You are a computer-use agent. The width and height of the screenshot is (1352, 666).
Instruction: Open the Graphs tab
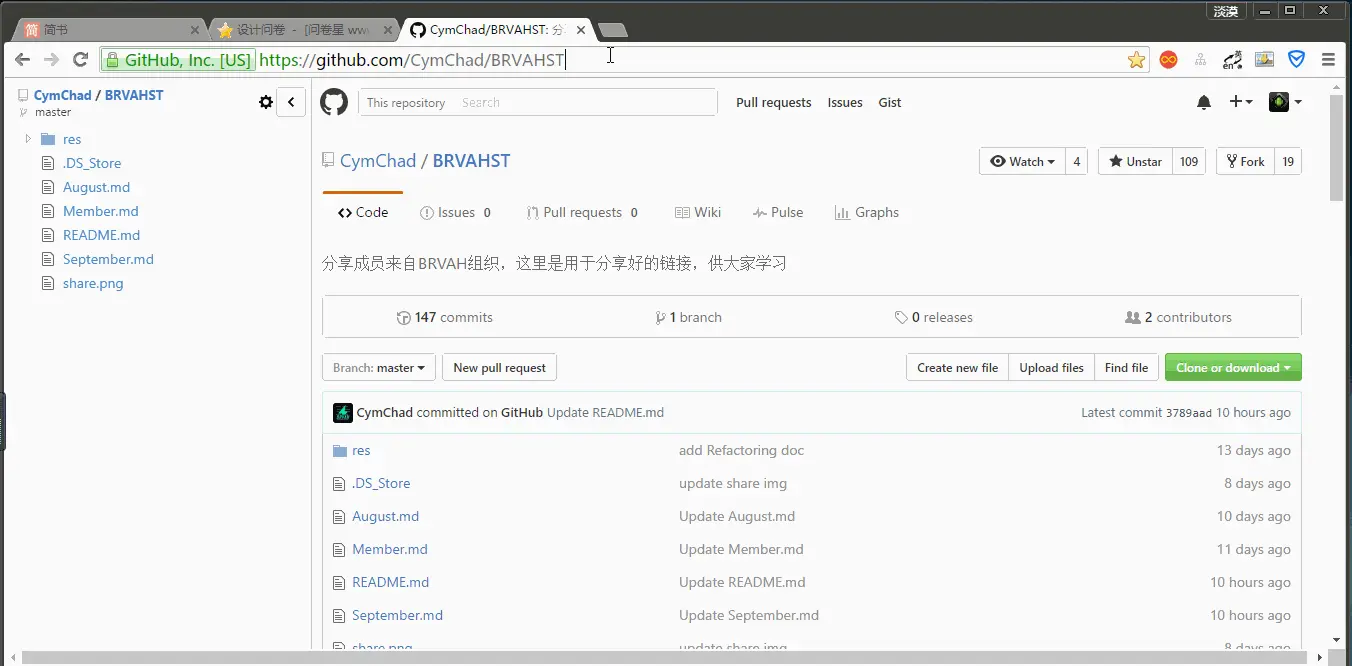pos(867,212)
